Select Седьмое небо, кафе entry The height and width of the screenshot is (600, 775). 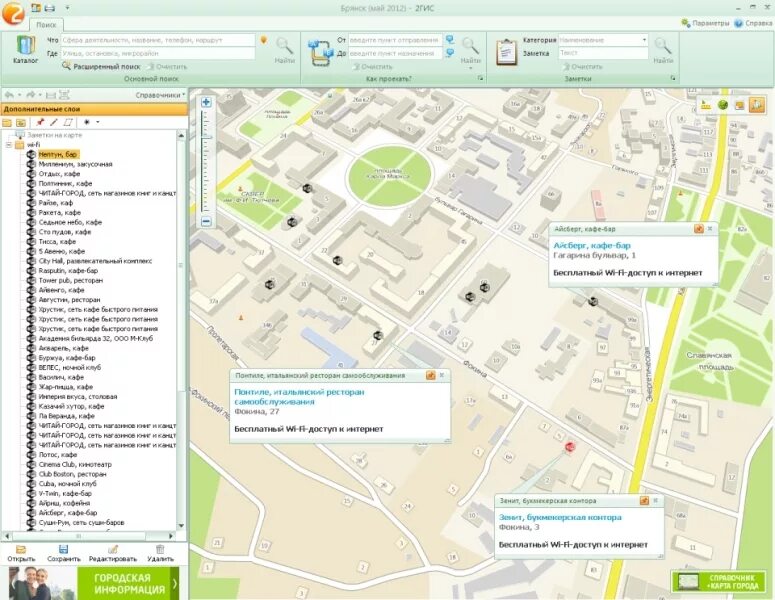pyautogui.click(x=70, y=222)
